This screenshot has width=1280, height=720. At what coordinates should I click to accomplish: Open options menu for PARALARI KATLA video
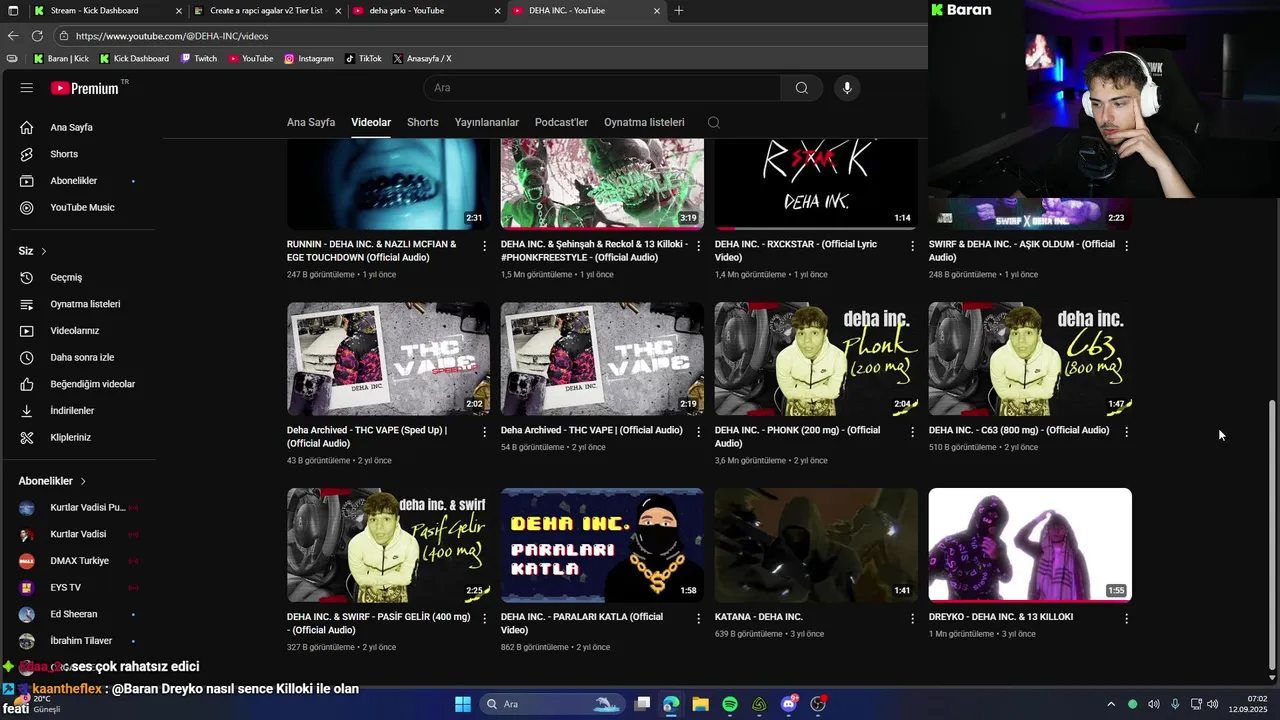[x=699, y=619]
